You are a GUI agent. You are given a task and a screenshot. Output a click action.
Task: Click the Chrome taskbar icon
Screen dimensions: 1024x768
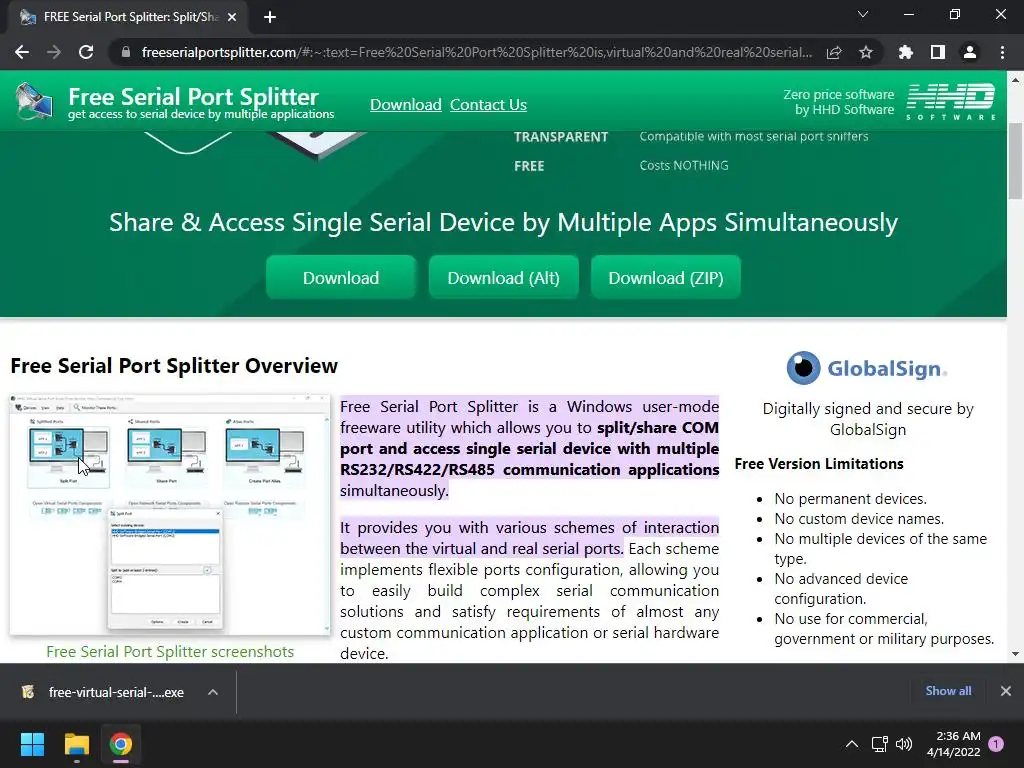coord(121,744)
